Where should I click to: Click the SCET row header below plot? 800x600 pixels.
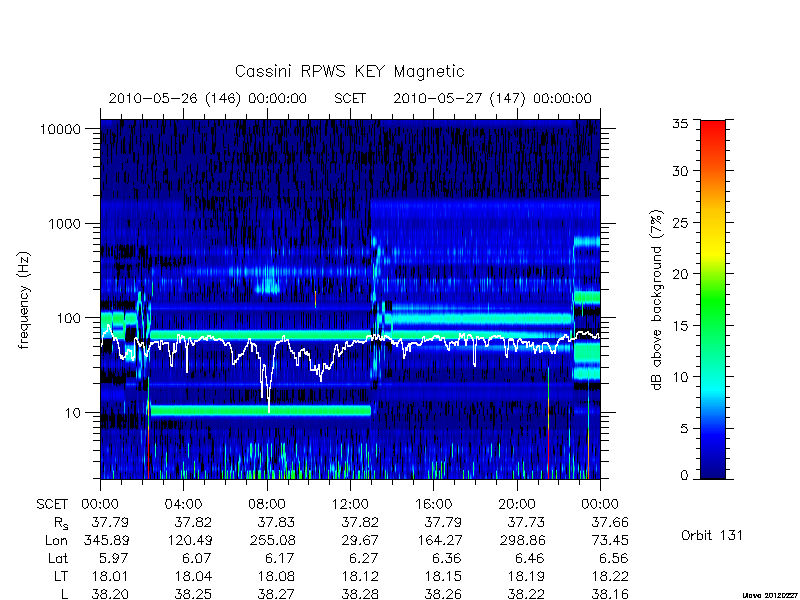point(52,504)
